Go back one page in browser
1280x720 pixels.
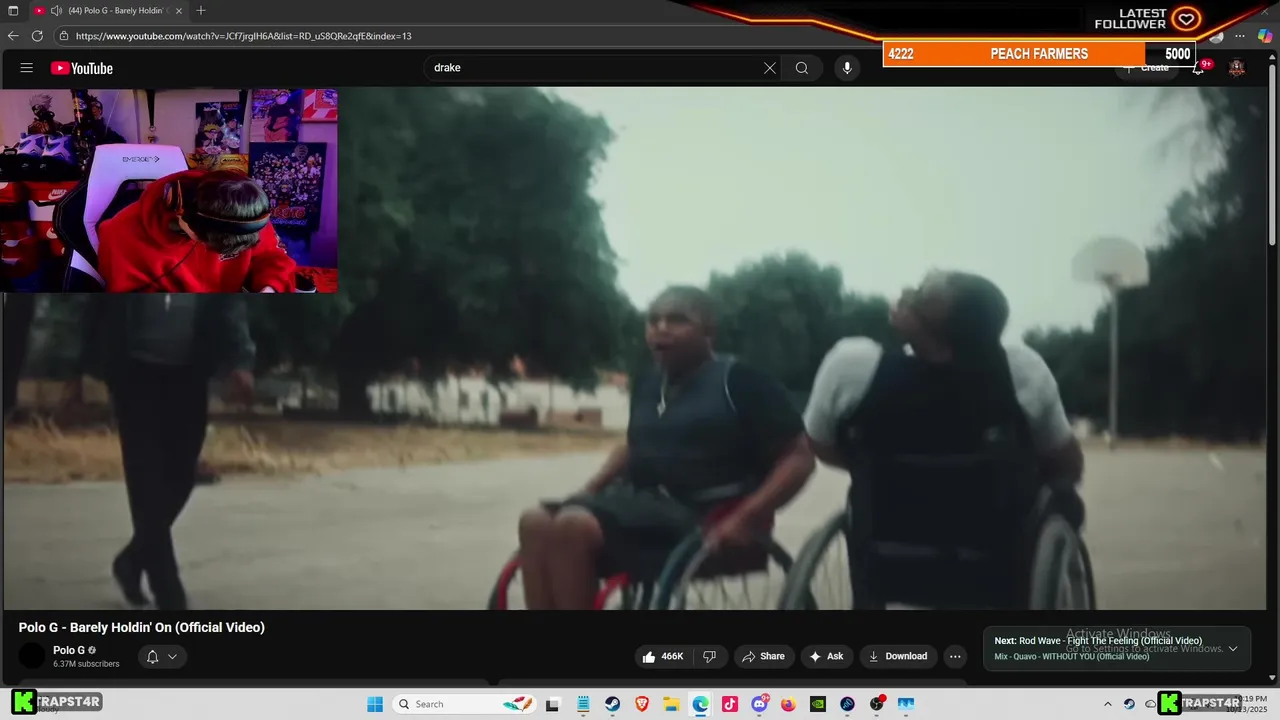pyautogui.click(x=13, y=36)
